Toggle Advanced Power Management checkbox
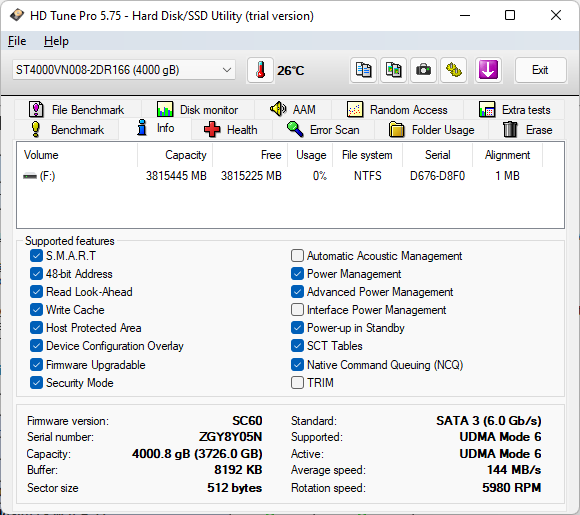 (x=297, y=292)
